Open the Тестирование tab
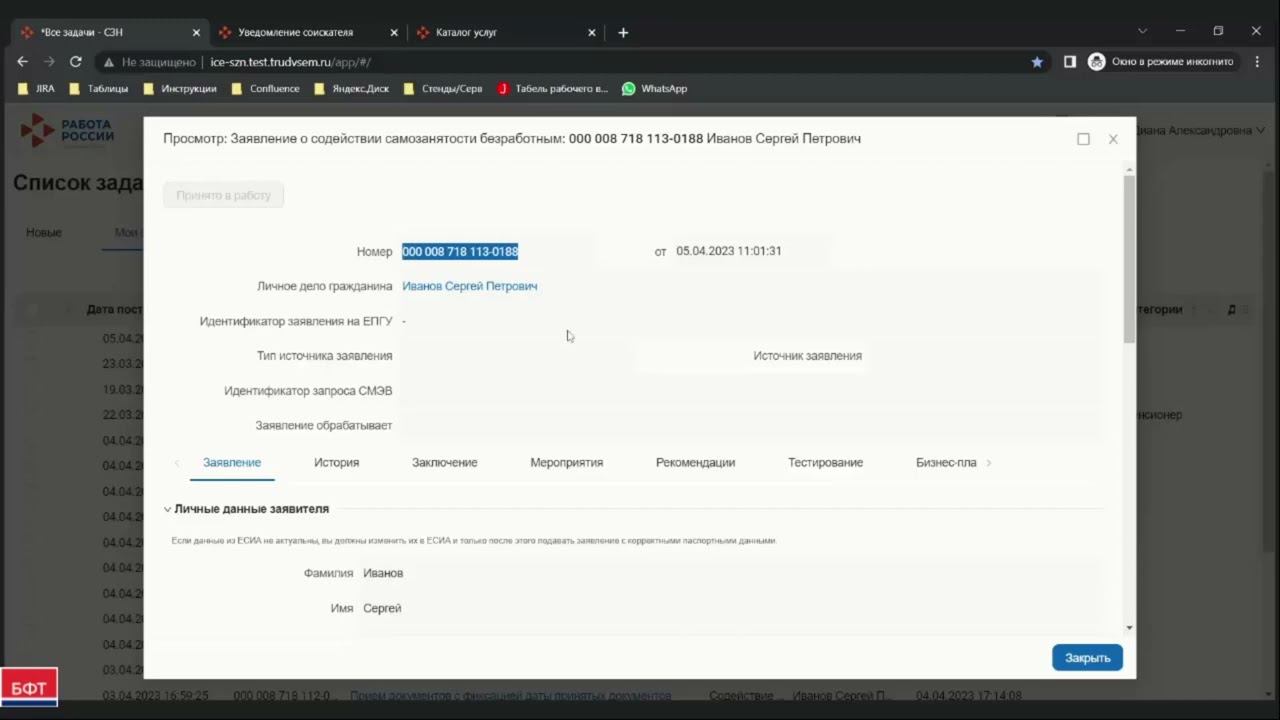The height and width of the screenshot is (720, 1280). coord(825,463)
